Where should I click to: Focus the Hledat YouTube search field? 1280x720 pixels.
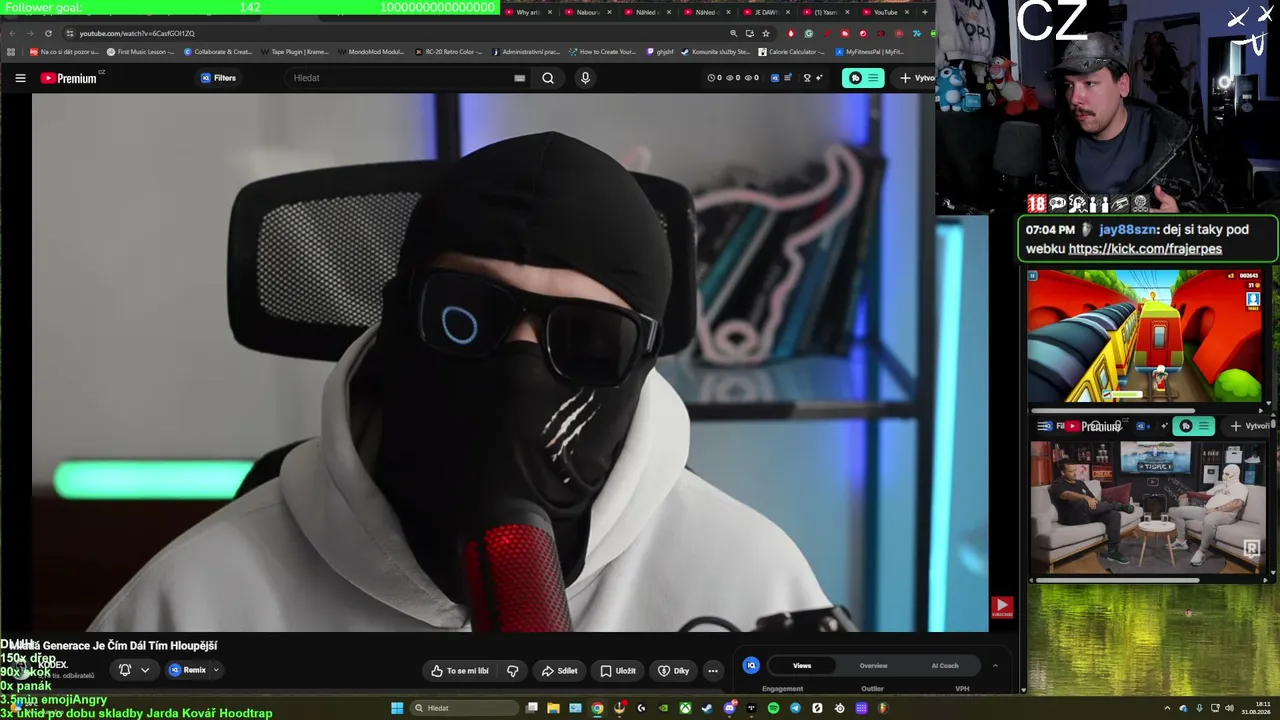click(400, 78)
